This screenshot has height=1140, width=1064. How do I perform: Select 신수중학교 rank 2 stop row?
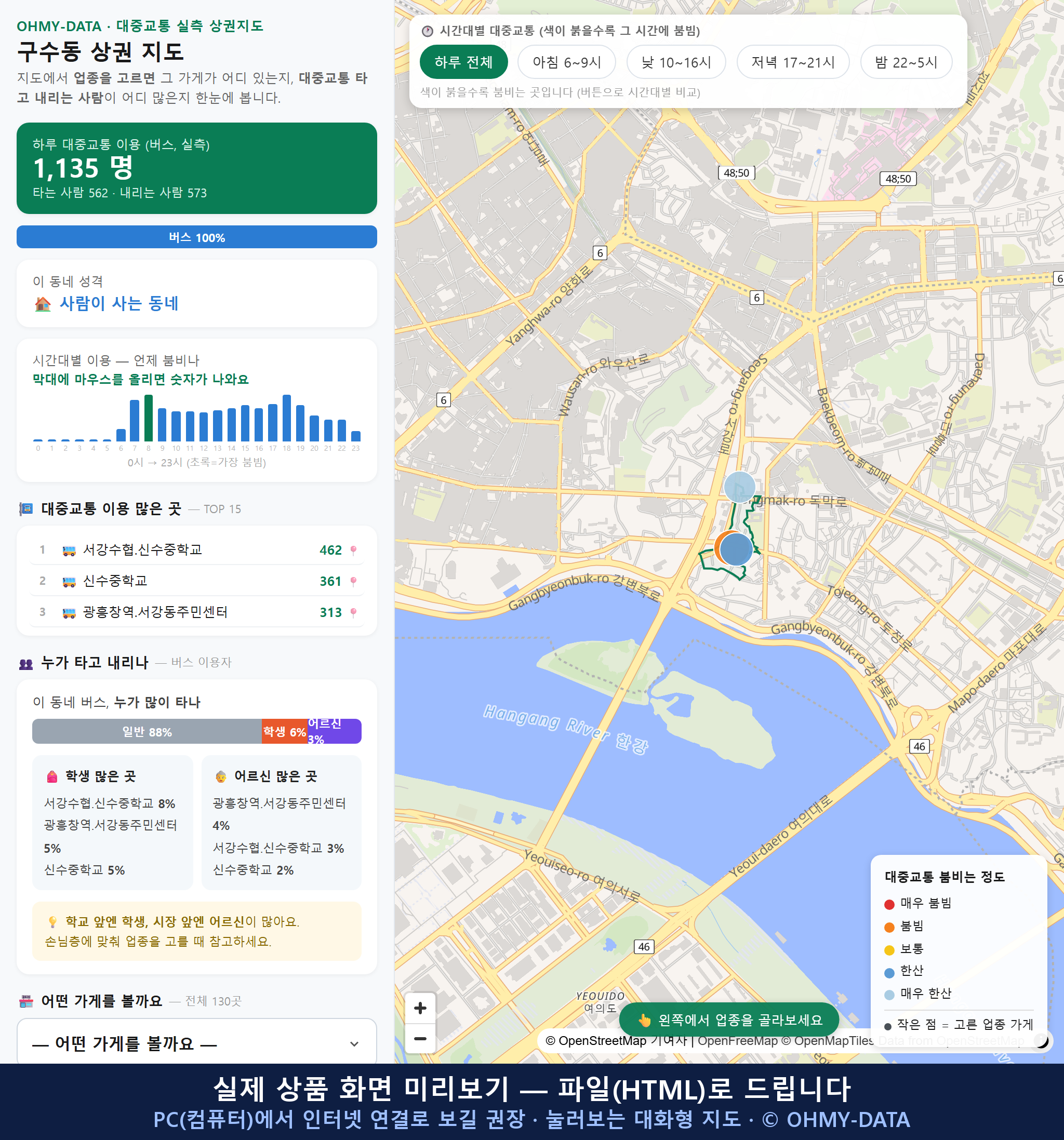coord(197,581)
